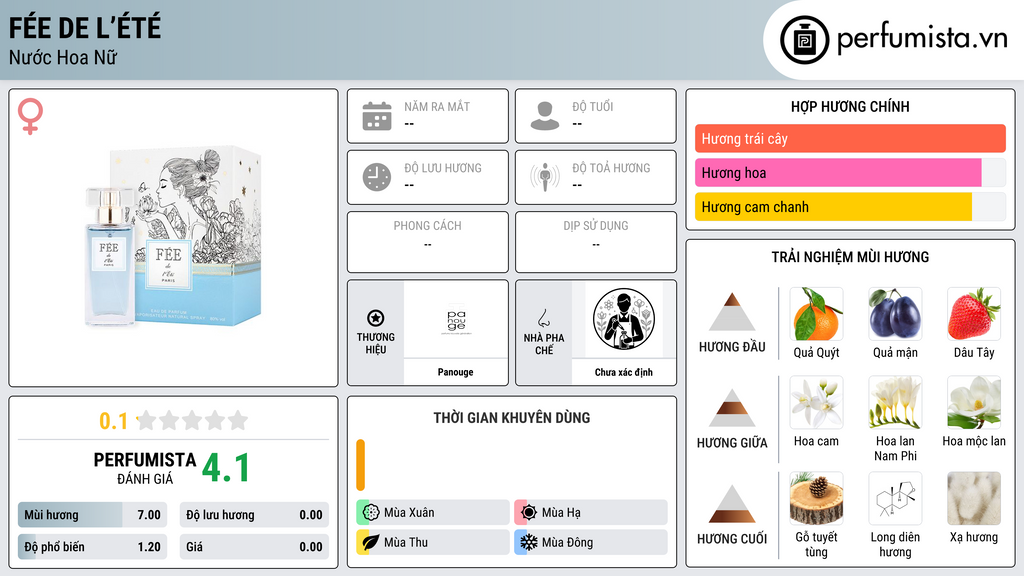Click the Mùa Hạ season button
The width and height of the screenshot is (1024, 576).
click(591, 512)
